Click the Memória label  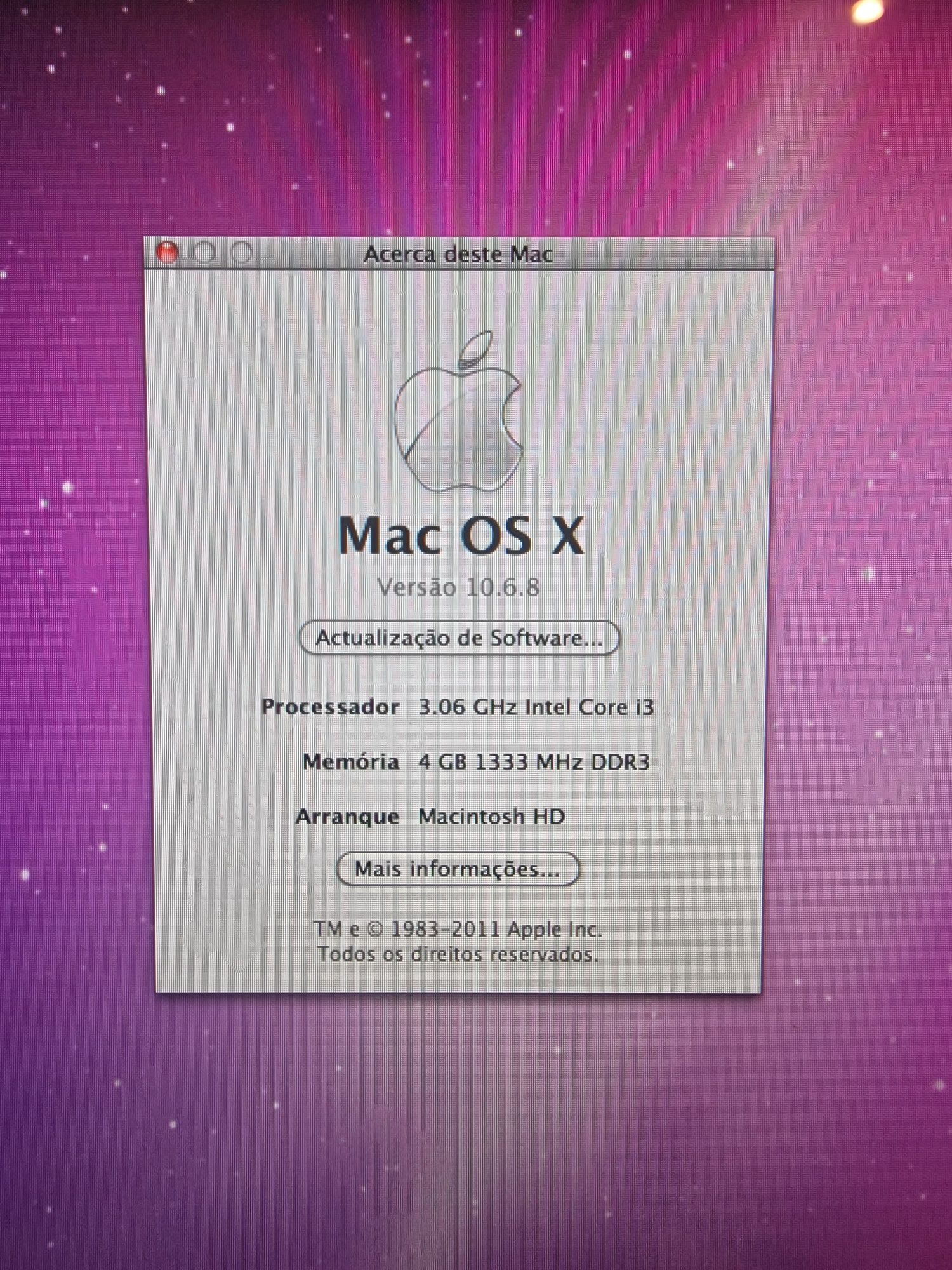tap(351, 761)
